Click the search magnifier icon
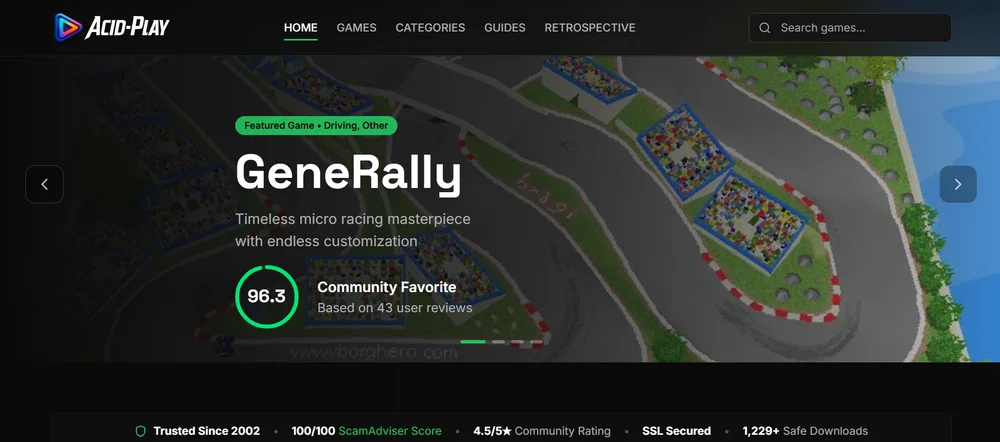This screenshot has width=1000, height=442. pos(765,28)
